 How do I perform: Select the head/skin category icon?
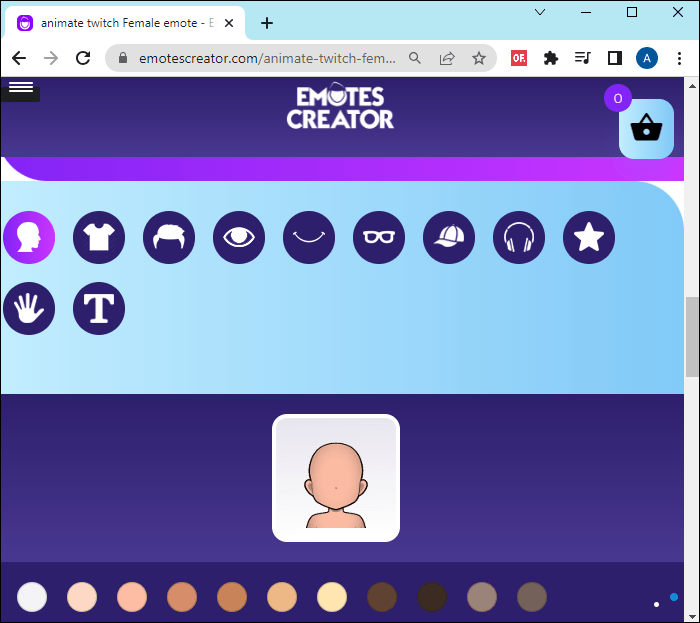29,237
